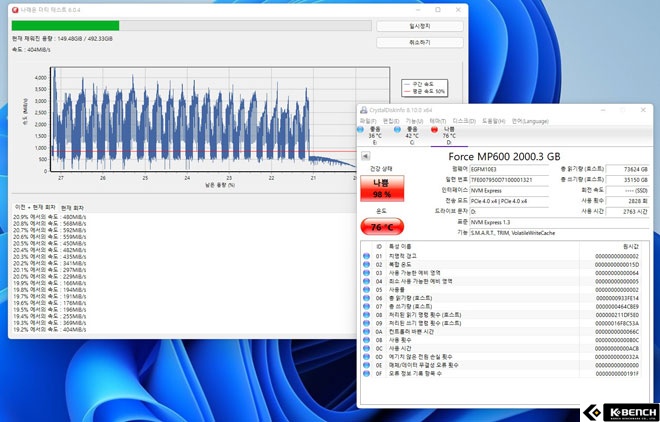Open the 도움말(H) menu
Viewport: 660px width, 422px height.
[x=493, y=121]
